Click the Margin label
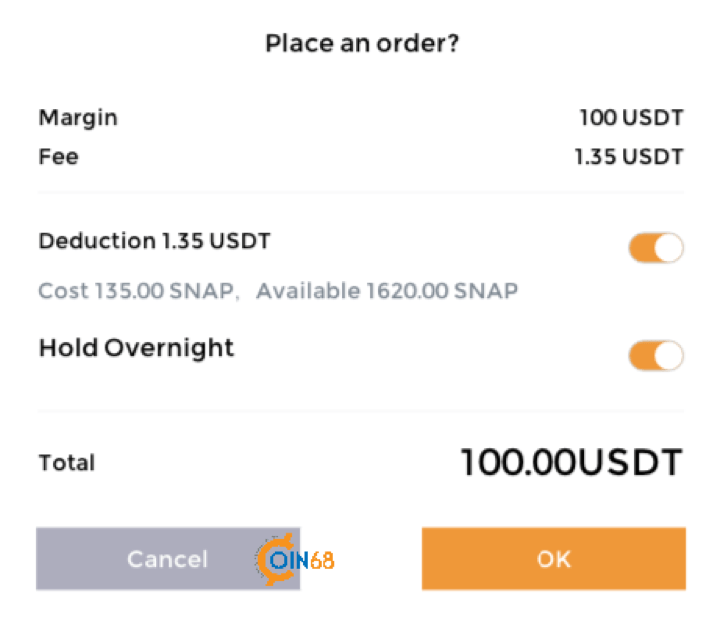 78,118
